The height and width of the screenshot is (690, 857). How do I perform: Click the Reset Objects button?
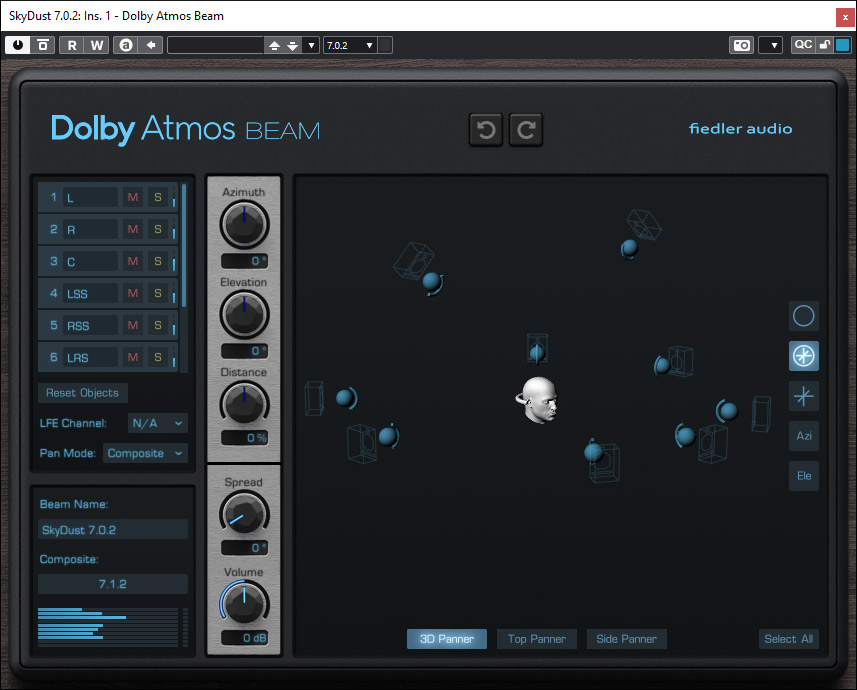click(82, 392)
